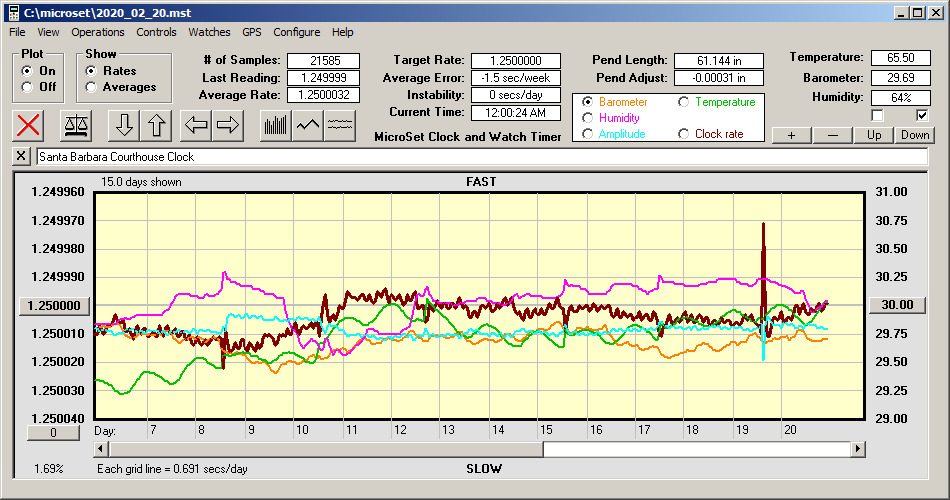The image size is (950, 500).
Task: Select Temperature graph radio button
Action: click(683, 102)
